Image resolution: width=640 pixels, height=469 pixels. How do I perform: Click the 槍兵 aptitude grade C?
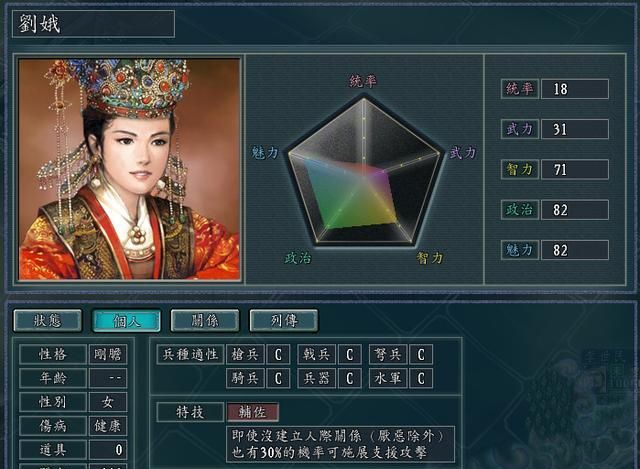click(278, 354)
